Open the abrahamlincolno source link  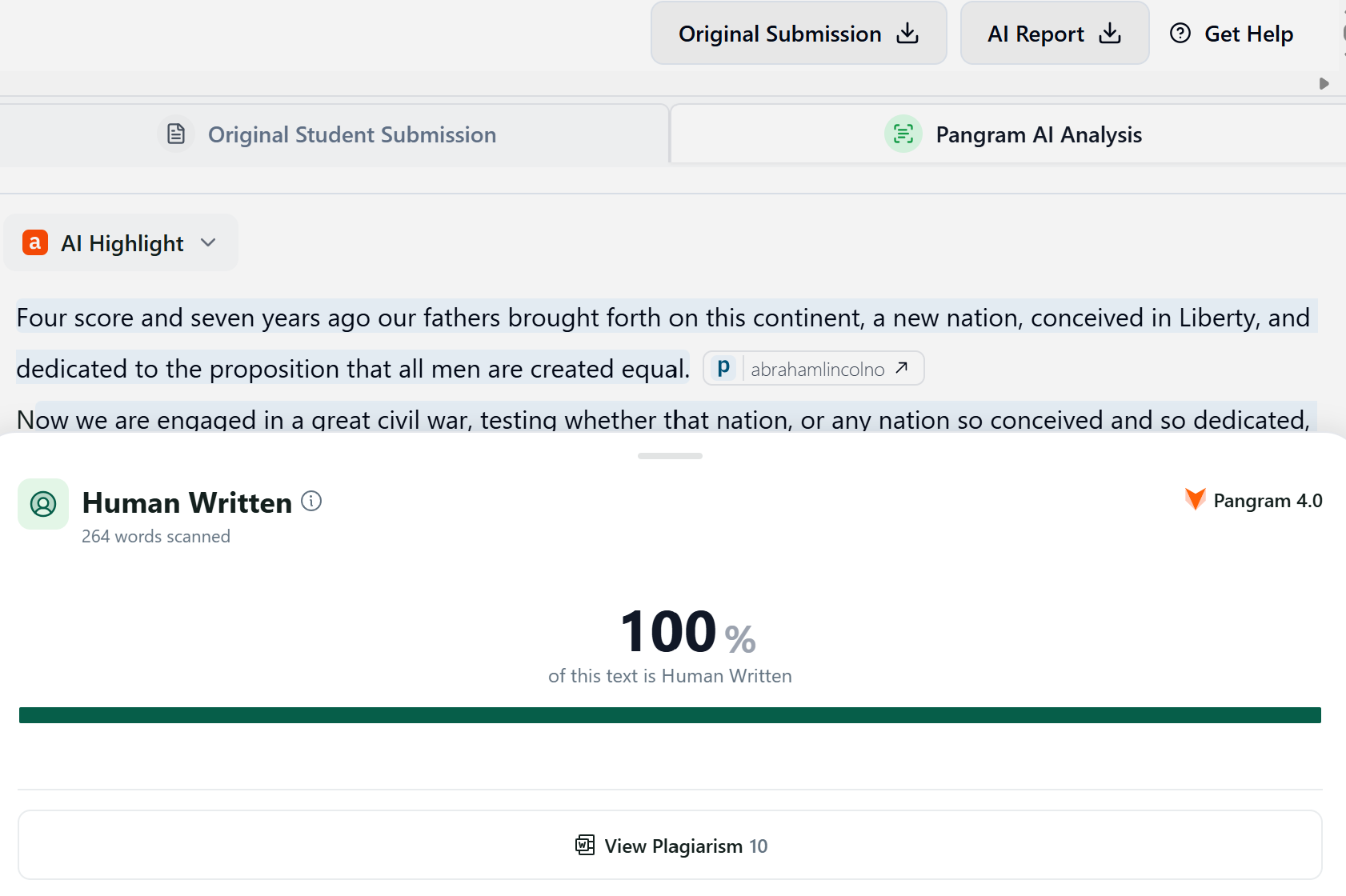814,369
